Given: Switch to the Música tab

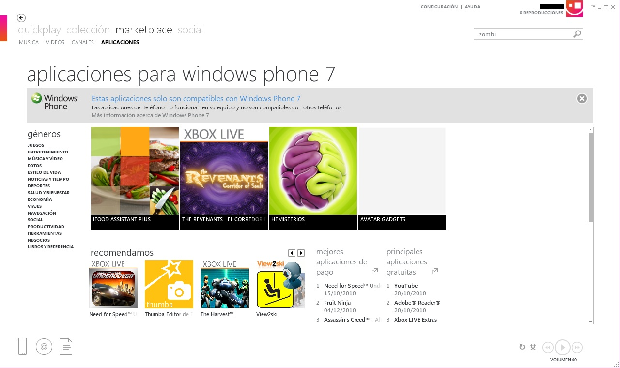Looking at the screenshot, I should (28, 42).
